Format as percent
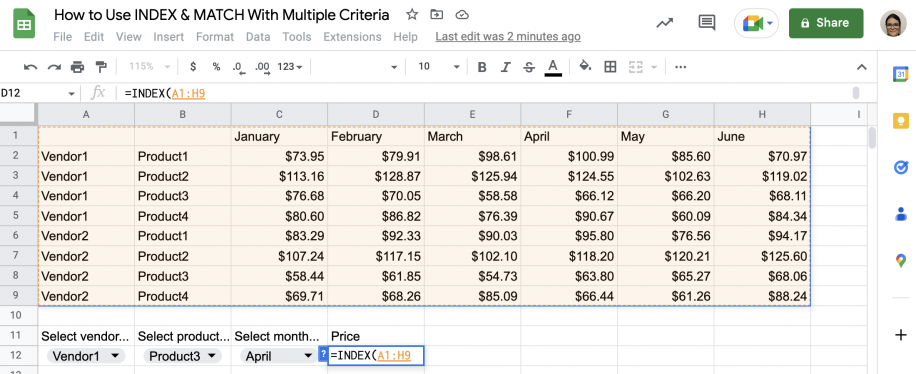This screenshot has height=374, width=916. pos(216,67)
